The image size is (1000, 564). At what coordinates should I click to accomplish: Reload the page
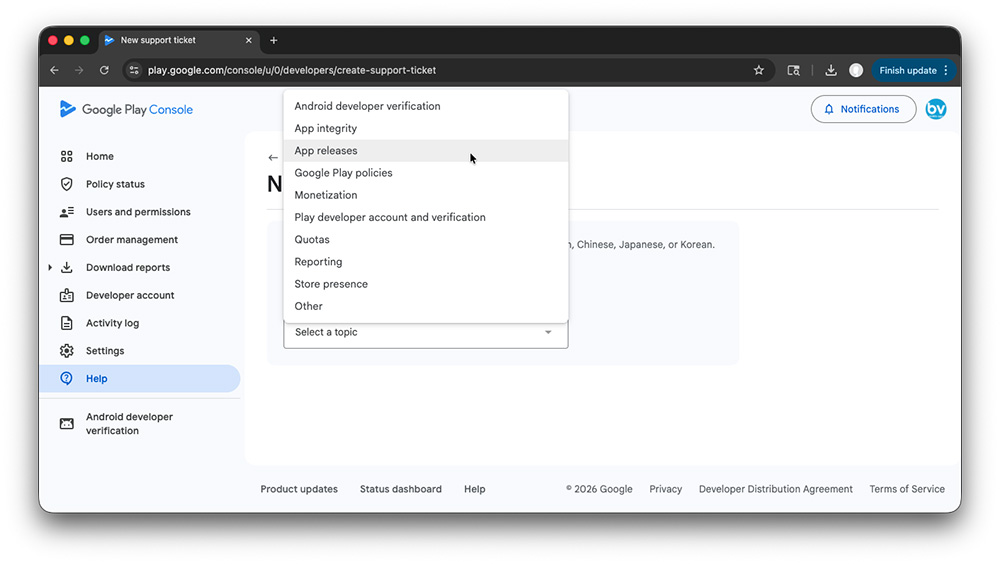point(104,70)
